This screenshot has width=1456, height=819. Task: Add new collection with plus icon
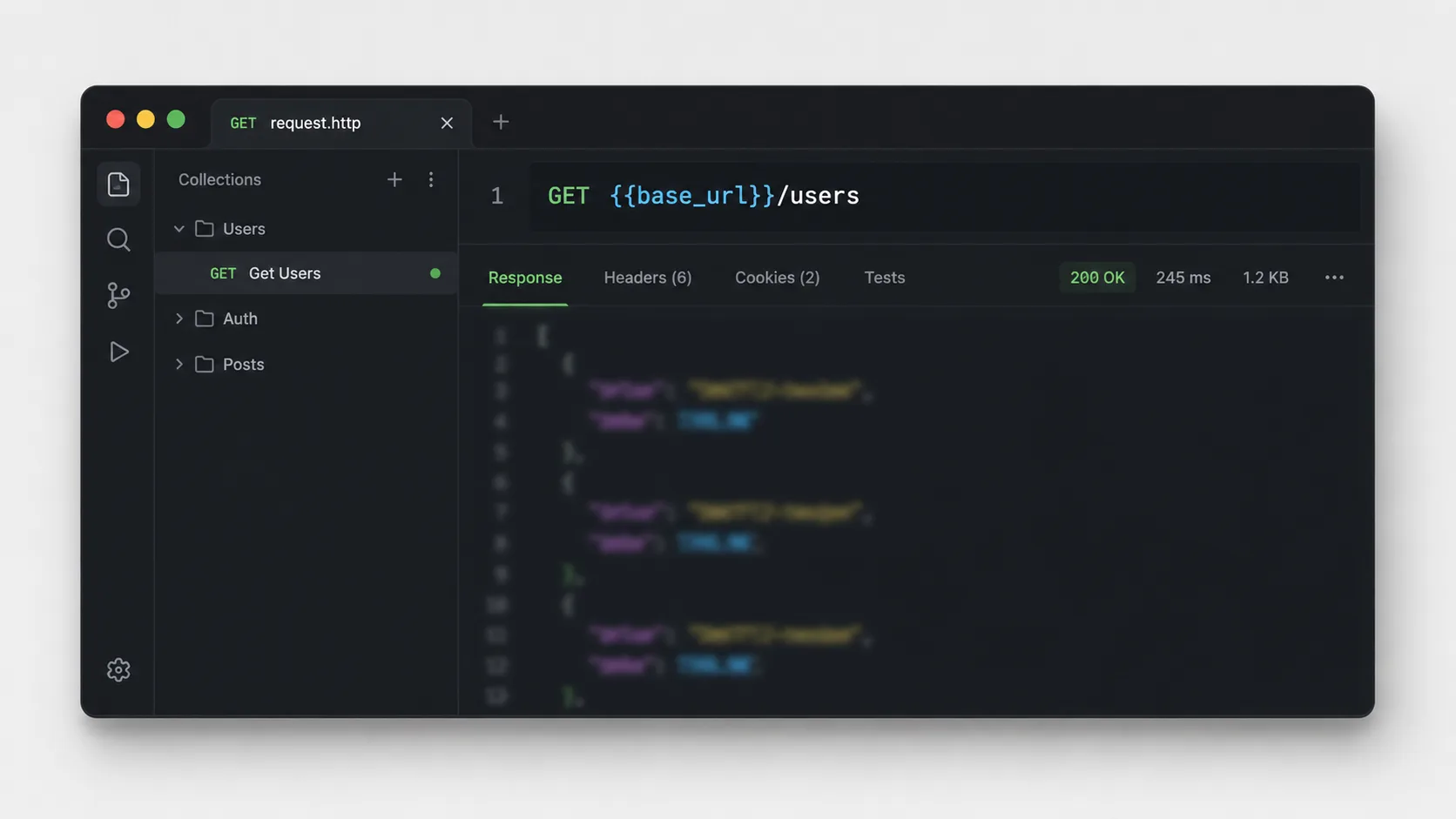click(x=394, y=179)
